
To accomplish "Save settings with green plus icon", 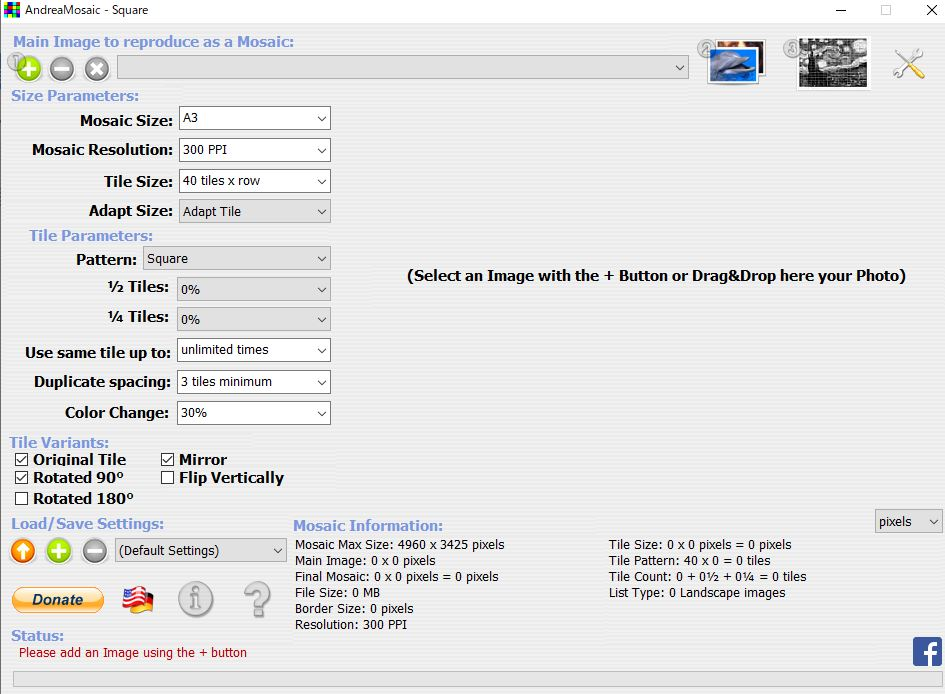I will [x=59, y=551].
